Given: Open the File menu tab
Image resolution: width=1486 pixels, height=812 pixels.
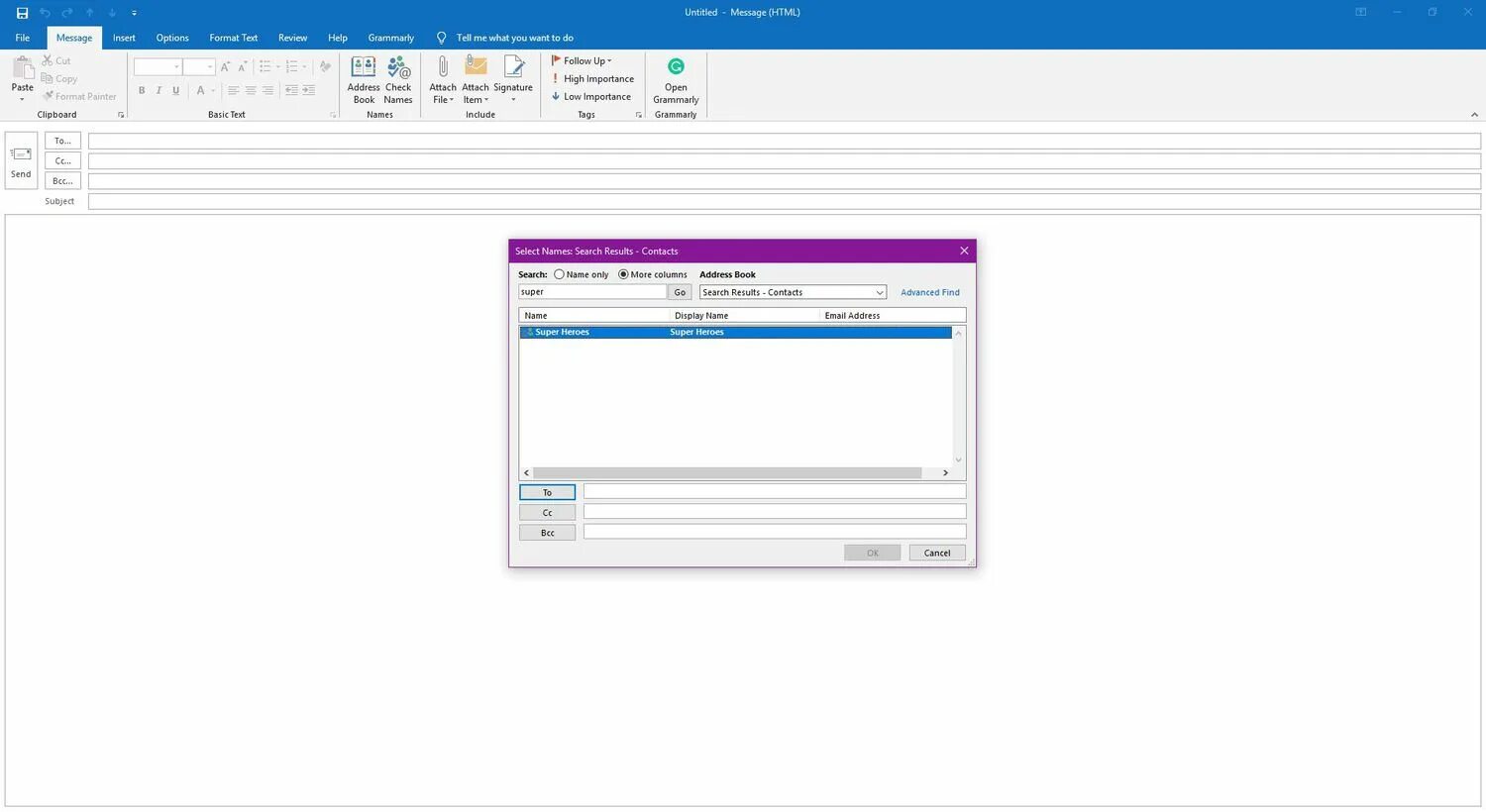Looking at the screenshot, I should click(22, 38).
